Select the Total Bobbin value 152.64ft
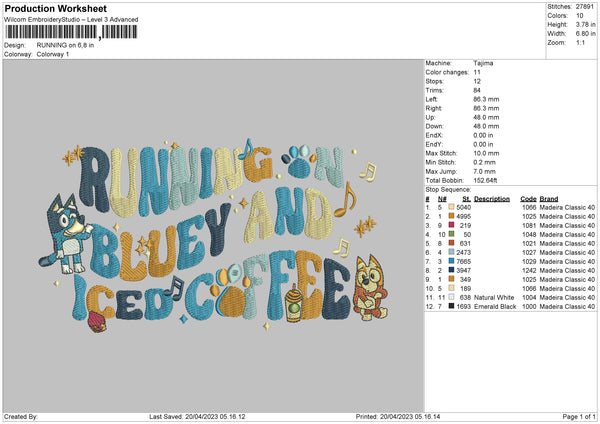600x424 pixels. click(485, 180)
